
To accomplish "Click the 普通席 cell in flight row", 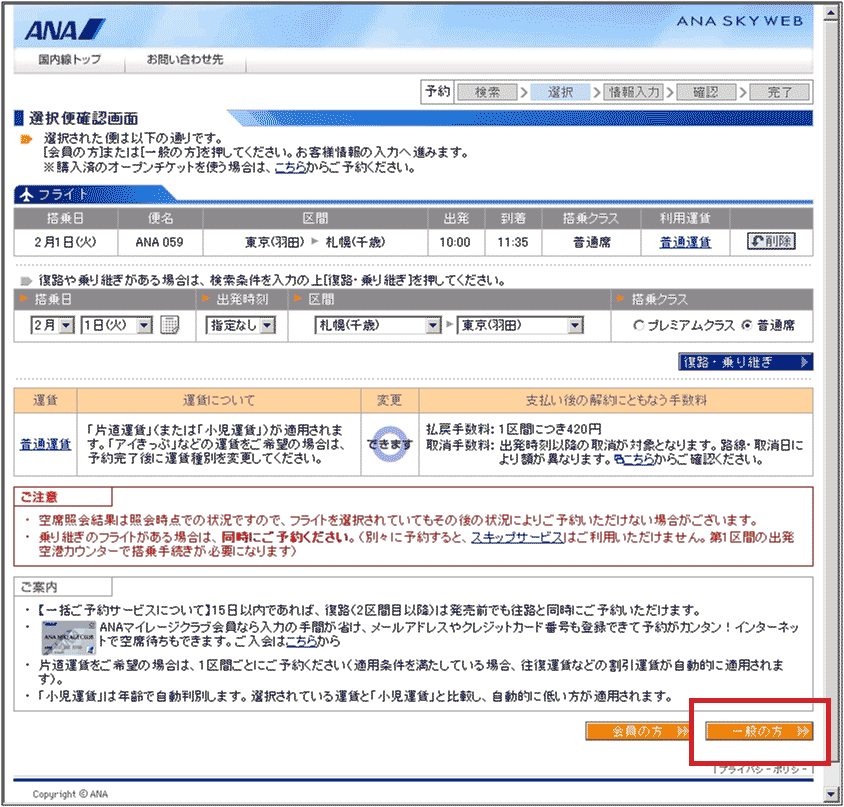I will point(592,242).
